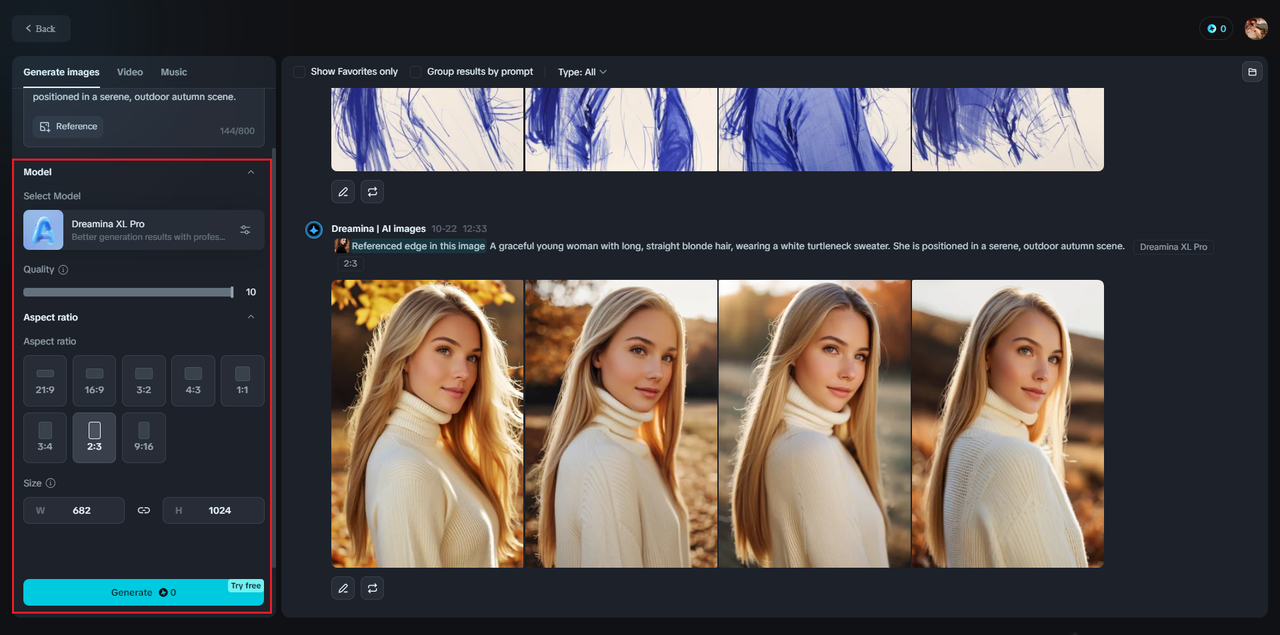Select the 2:3 aspect ratio
This screenshot has width=1280, height=635.
pos(94,438)
